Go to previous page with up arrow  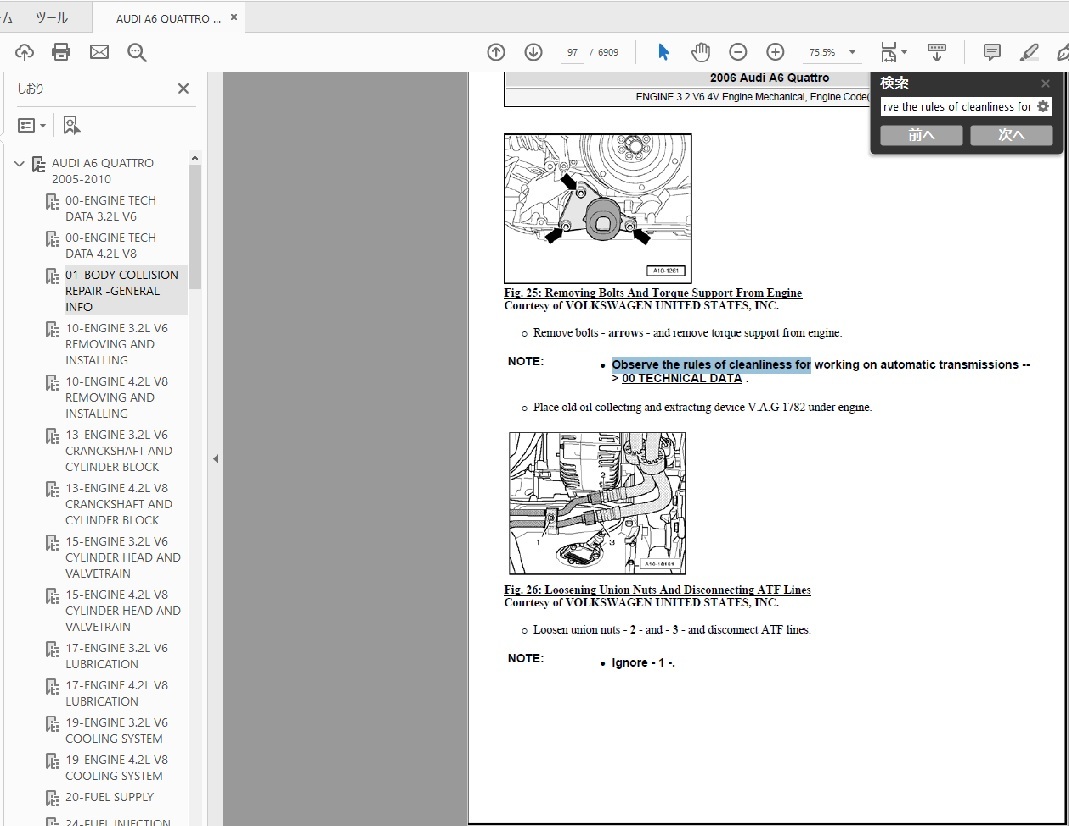(x=496, y=52)
